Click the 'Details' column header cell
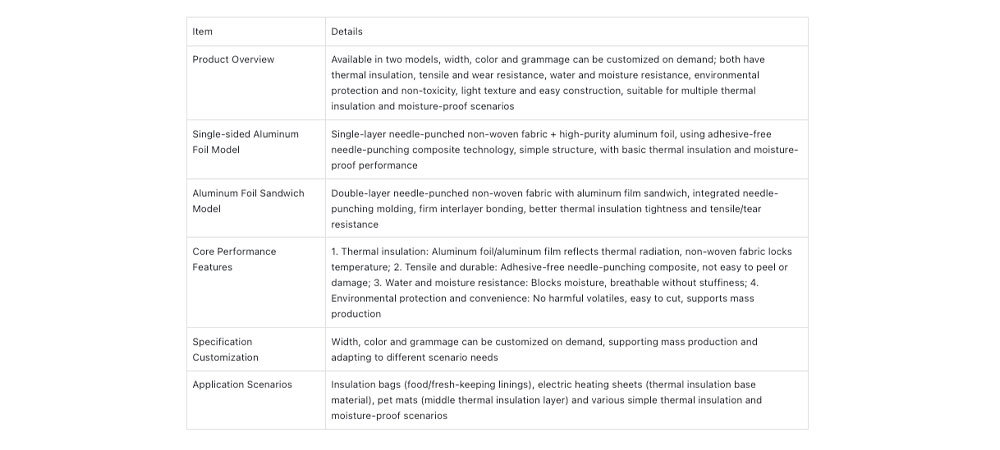The image size is (1000, 450). coord(346,32)
